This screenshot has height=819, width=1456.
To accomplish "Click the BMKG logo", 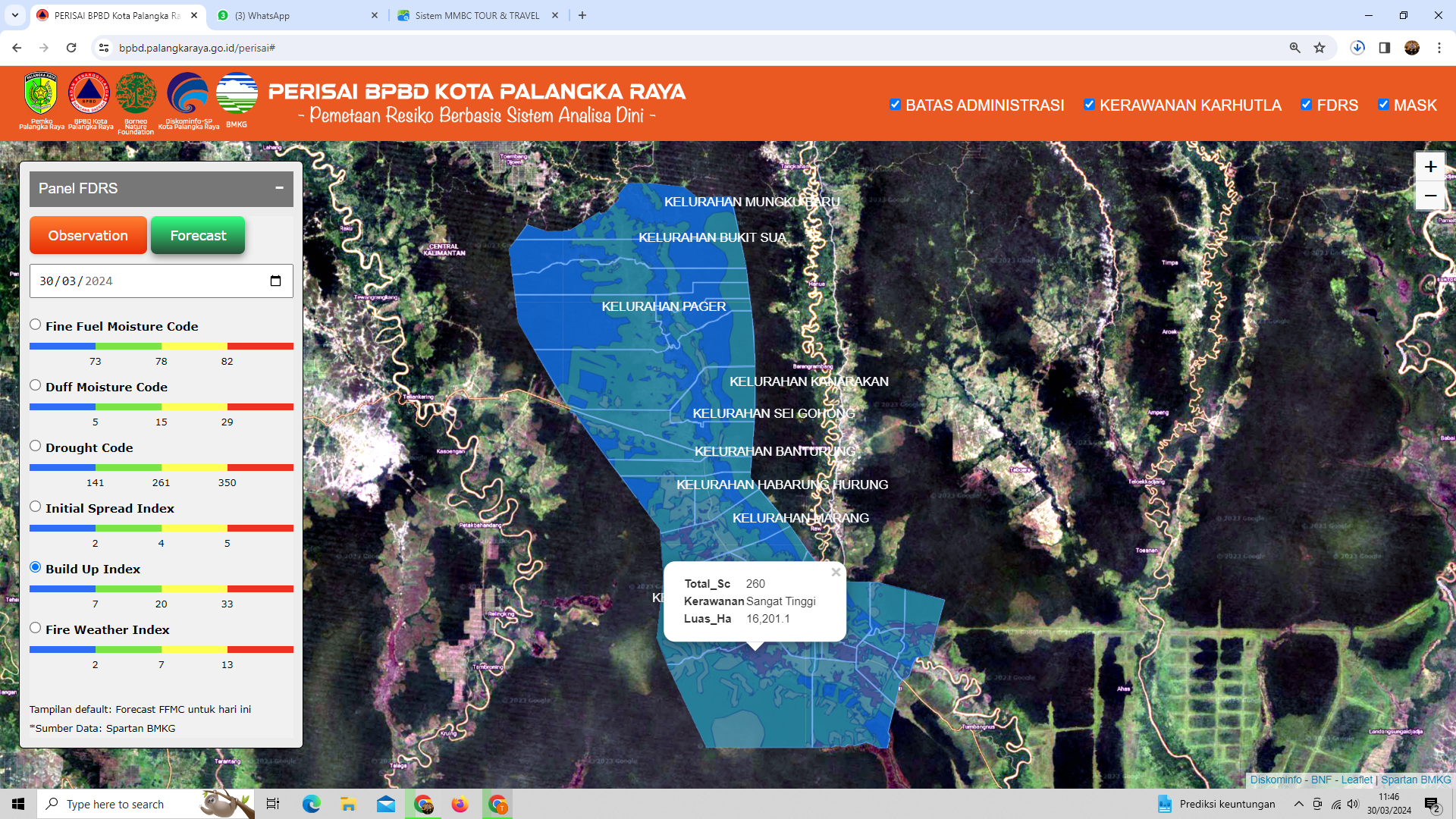I will click(x=237, y=94).
